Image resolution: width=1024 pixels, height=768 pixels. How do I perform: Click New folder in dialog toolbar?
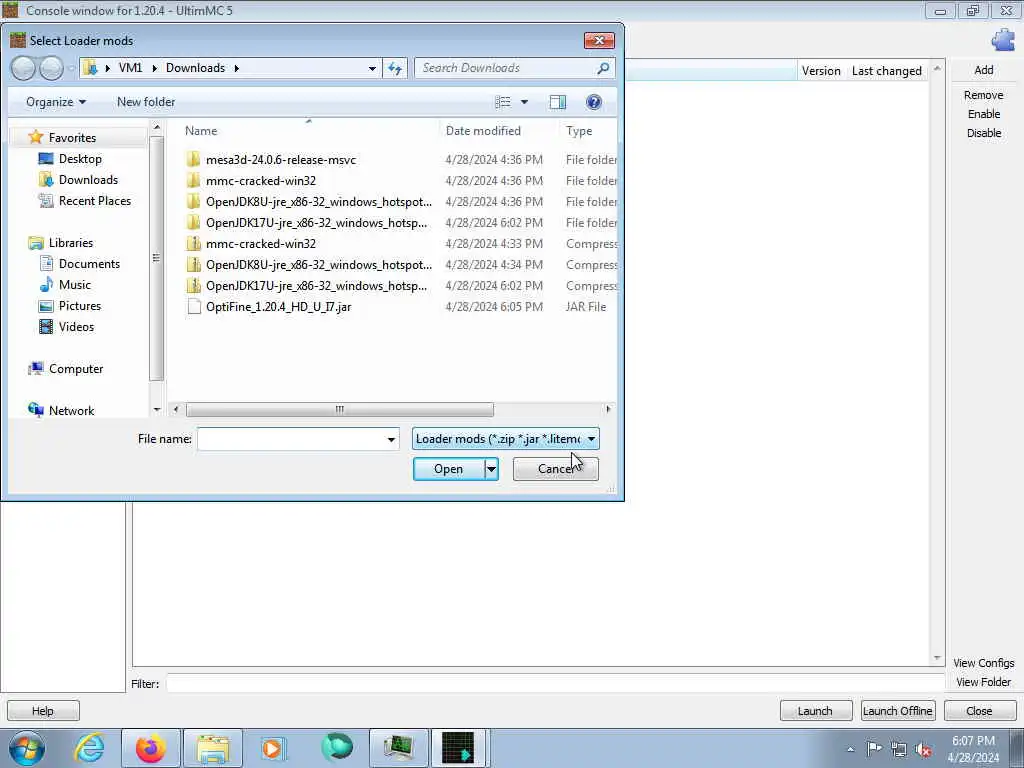[x=146, y=102]
